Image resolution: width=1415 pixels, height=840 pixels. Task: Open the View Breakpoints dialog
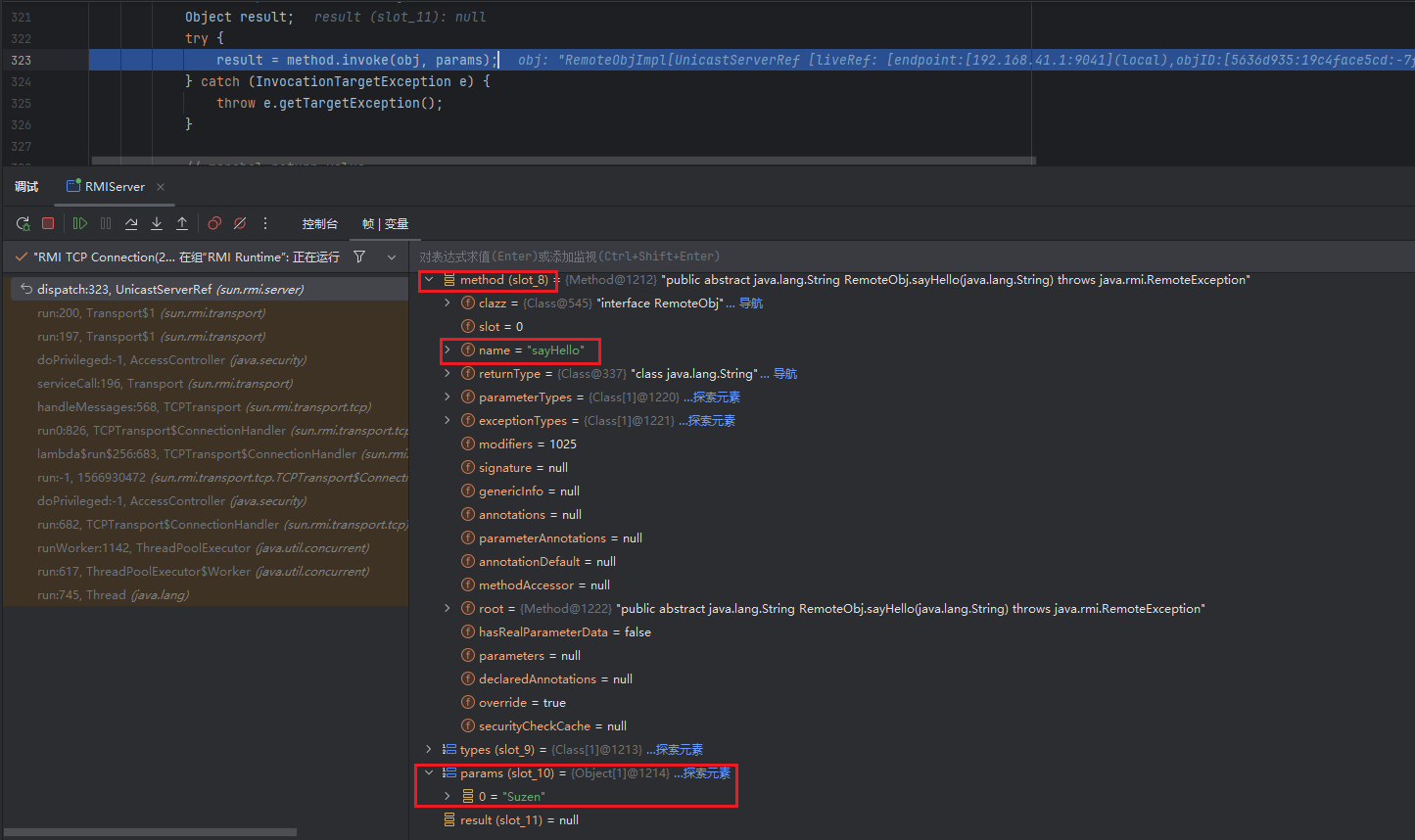coord(214,223)
